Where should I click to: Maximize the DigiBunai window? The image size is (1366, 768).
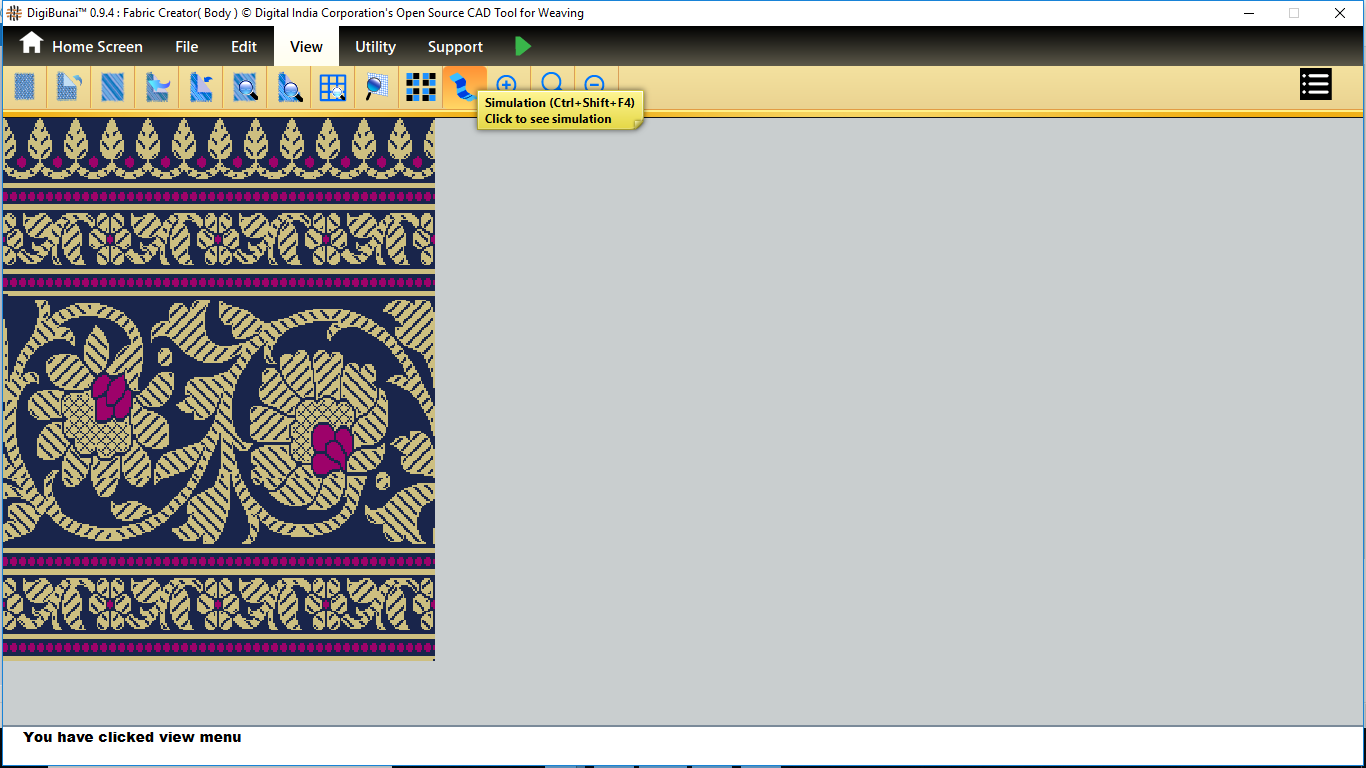(1293, 13)
